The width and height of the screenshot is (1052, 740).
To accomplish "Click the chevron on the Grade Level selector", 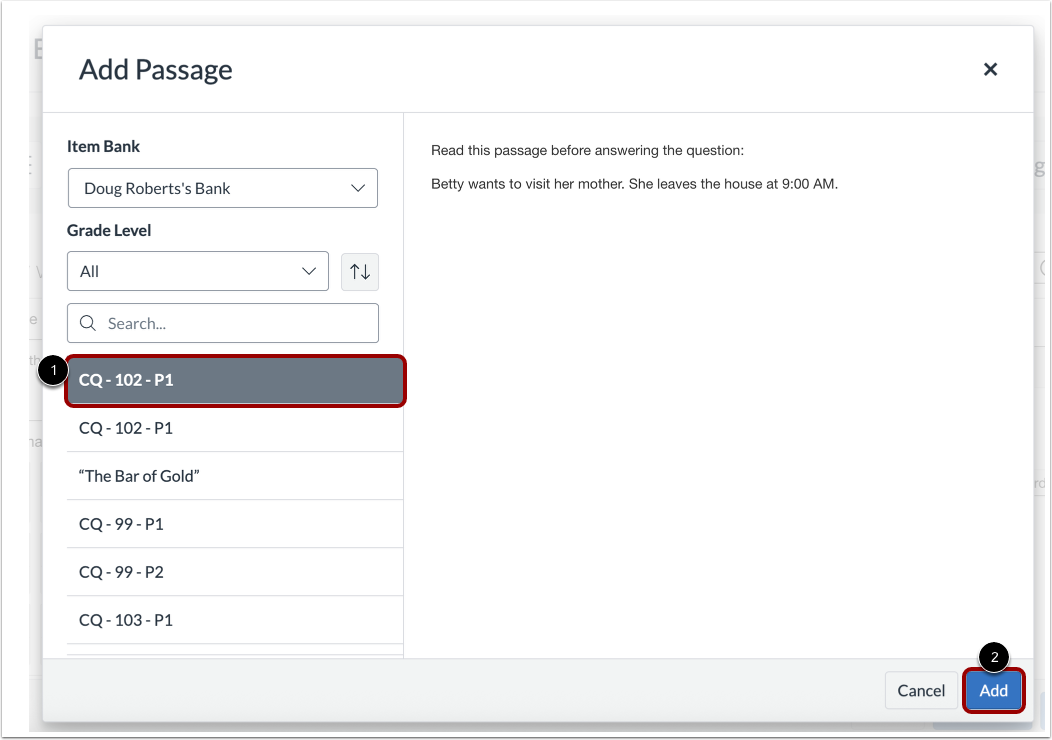I will tap(311, 271).
